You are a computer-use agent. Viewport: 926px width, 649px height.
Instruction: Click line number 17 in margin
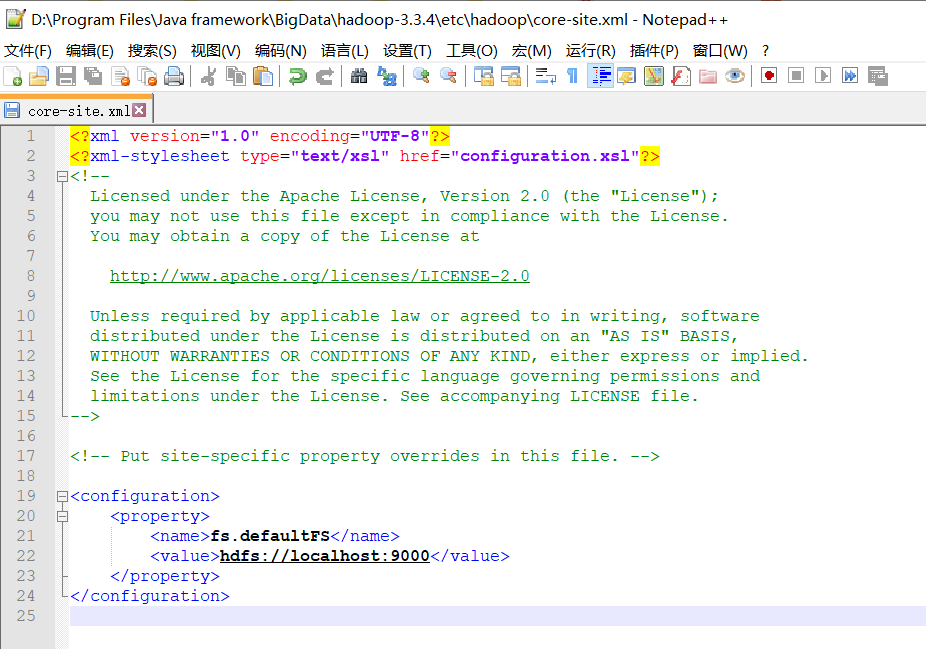[x=26, y=456]
